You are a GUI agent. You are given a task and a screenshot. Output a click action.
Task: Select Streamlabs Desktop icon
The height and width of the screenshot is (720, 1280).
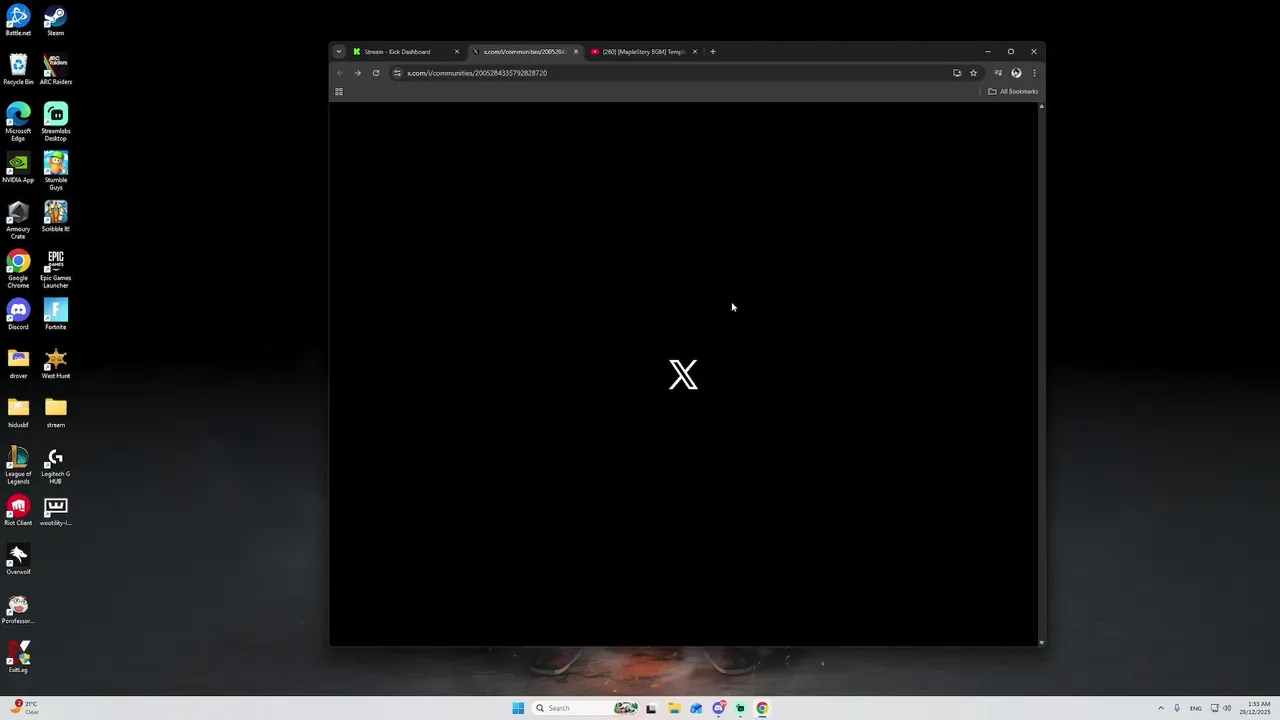56,122
